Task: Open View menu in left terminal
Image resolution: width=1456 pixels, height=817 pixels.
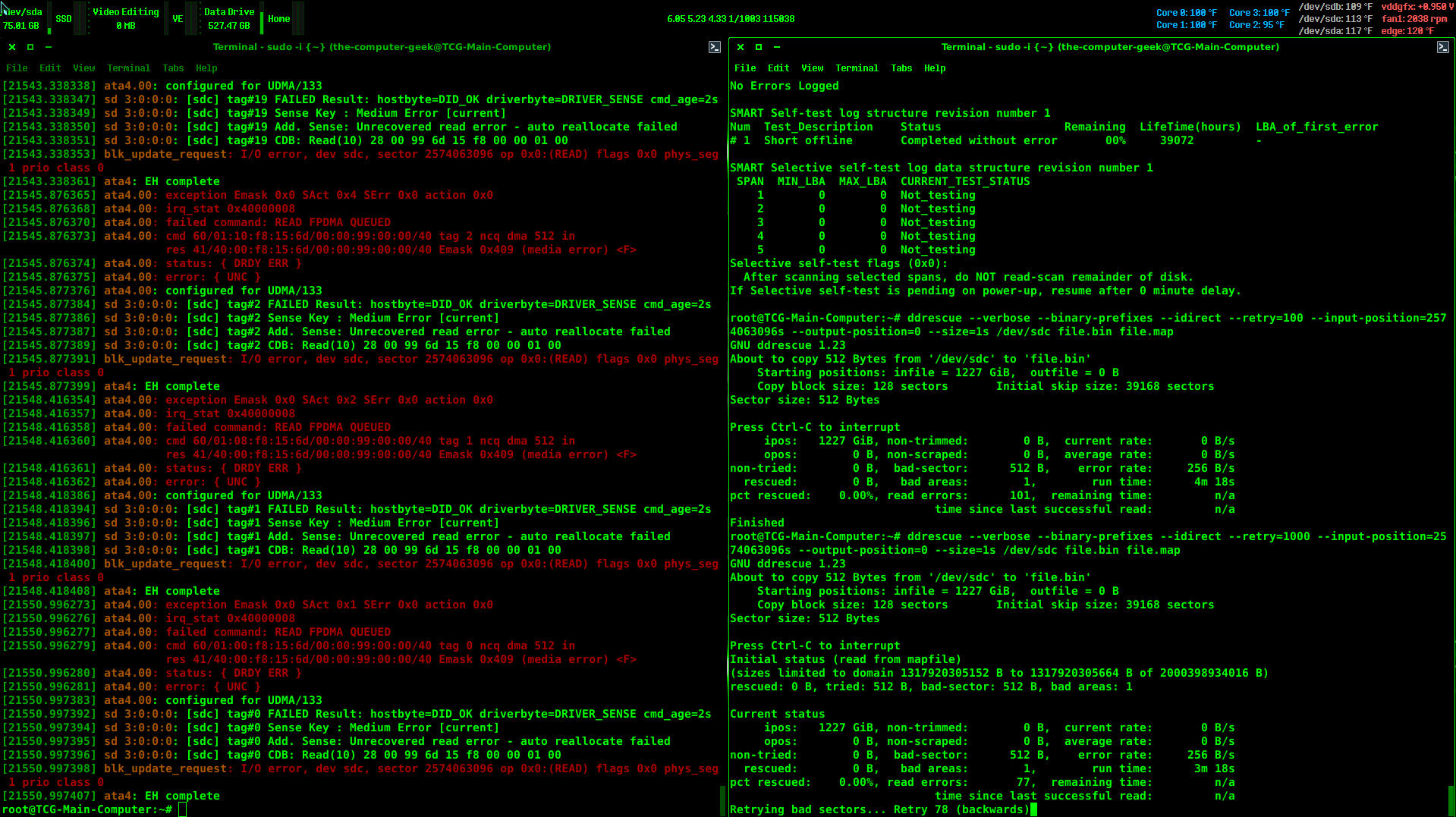Action: [x=84, y=68]
